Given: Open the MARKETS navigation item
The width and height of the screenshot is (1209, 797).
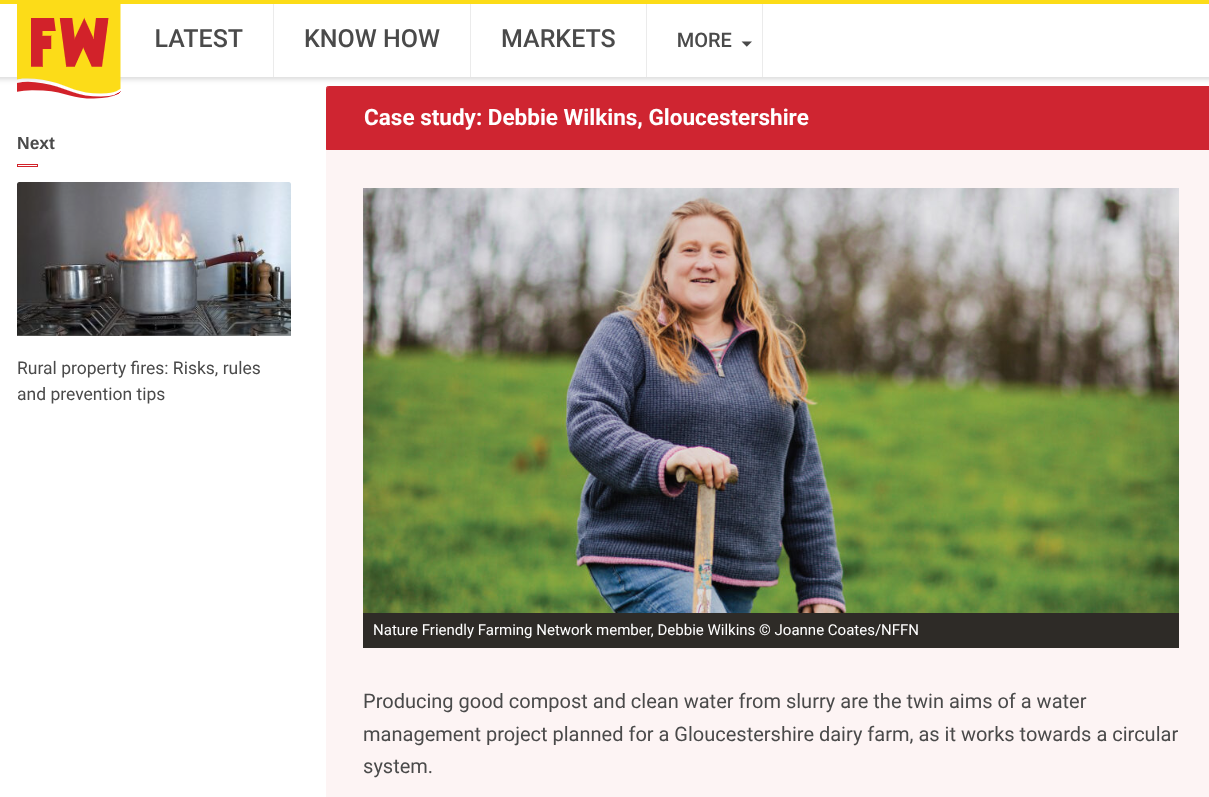Looking at the screenshot, I should pyautogui.click(x=558, y=39).
